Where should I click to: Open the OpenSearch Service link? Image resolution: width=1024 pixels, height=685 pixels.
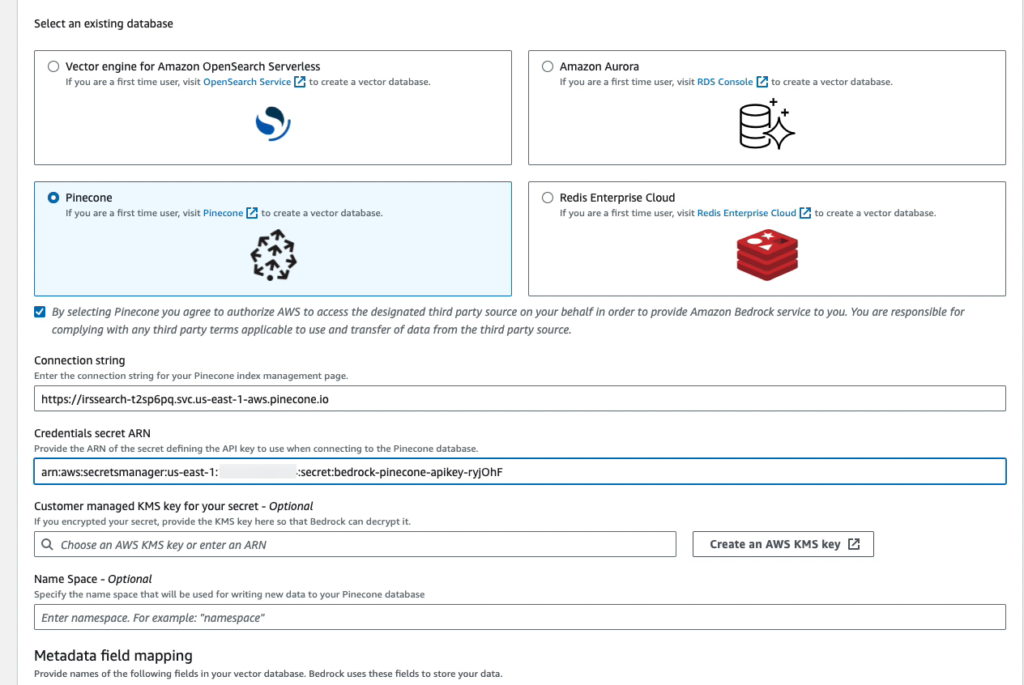tap(247, 82)
